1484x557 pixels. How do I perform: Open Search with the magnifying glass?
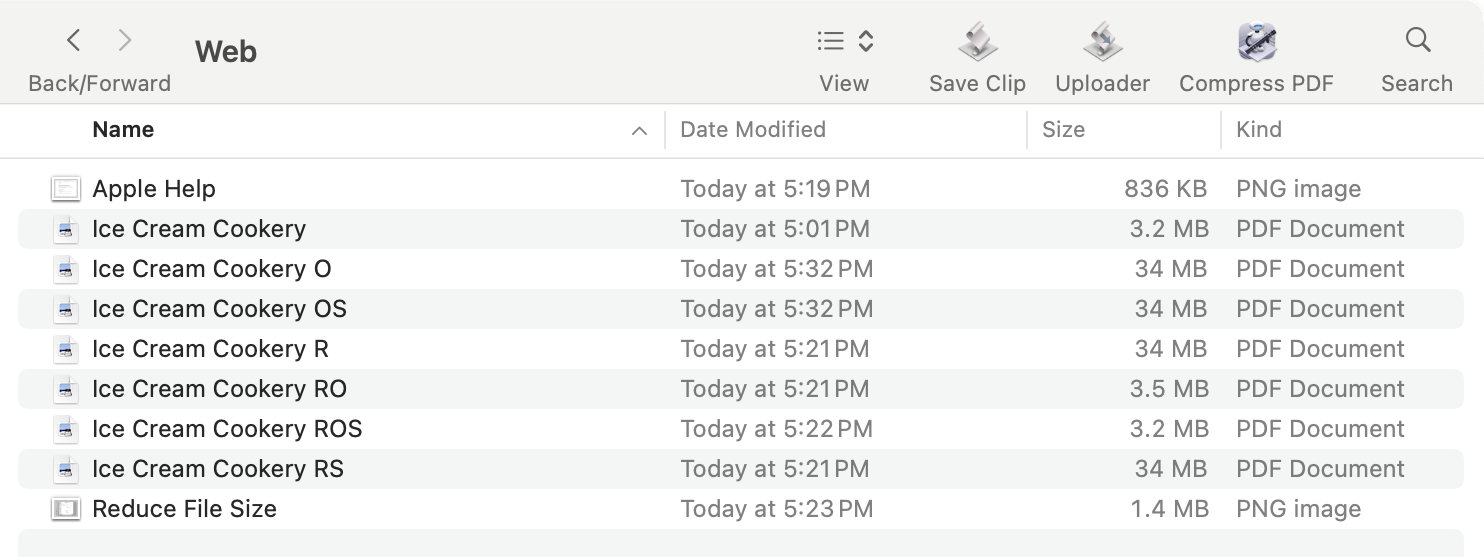pyautogui.click(x=1416, y=41)
